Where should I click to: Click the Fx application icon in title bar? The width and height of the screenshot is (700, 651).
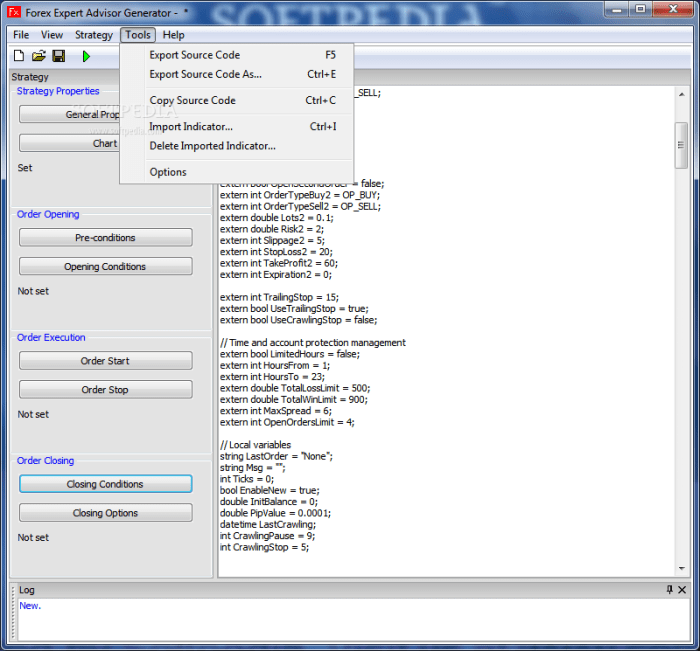pos(14,12)
